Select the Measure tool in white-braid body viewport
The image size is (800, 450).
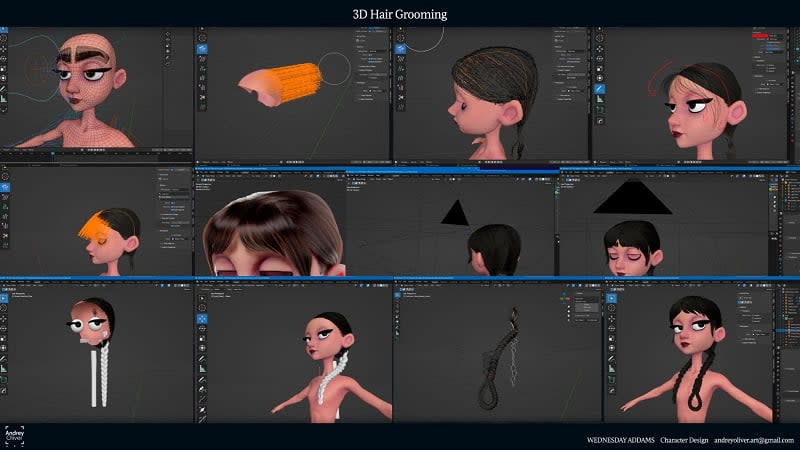tap(203, 368)
